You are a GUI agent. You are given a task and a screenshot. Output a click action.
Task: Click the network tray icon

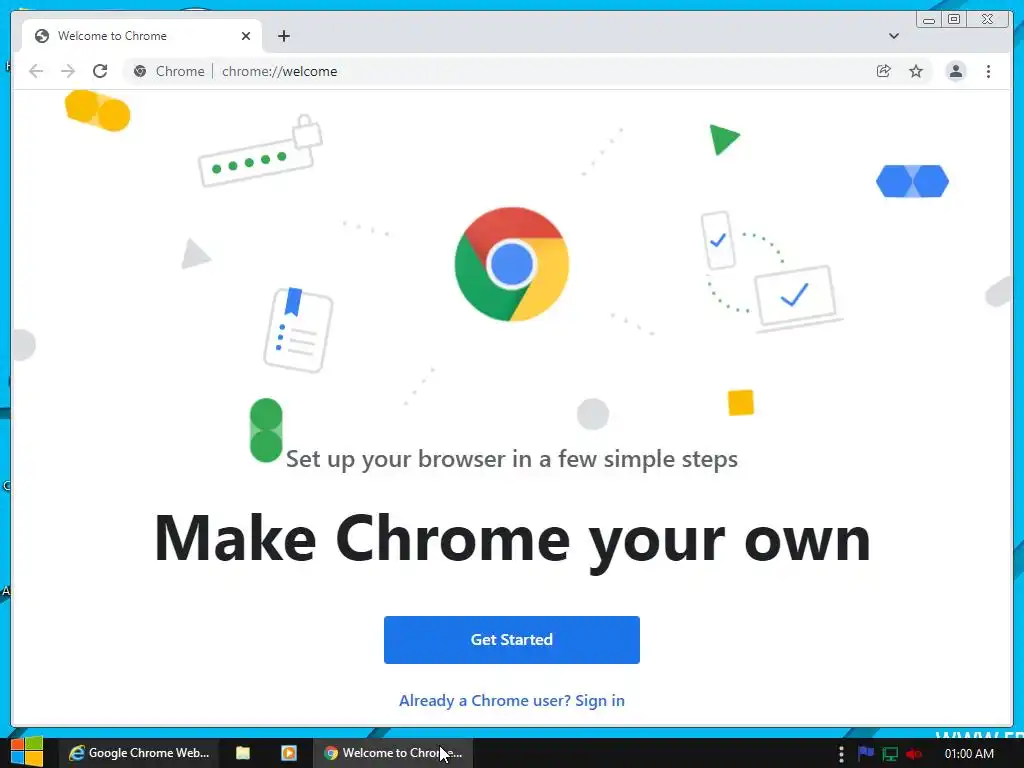point(889,754)
